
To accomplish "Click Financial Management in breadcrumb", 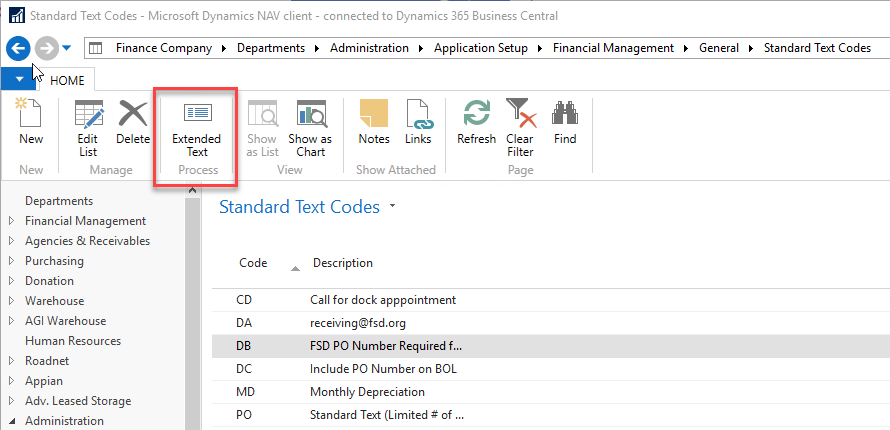I will point(614,48).
